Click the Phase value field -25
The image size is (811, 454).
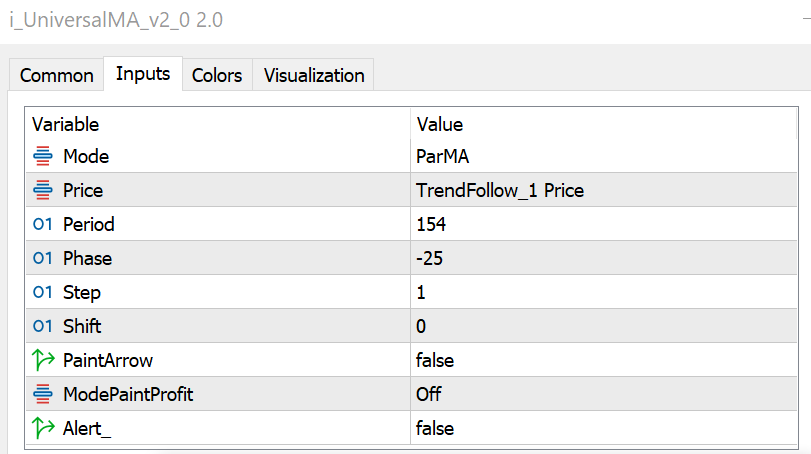pyautogui.click(x=429, y=258)
